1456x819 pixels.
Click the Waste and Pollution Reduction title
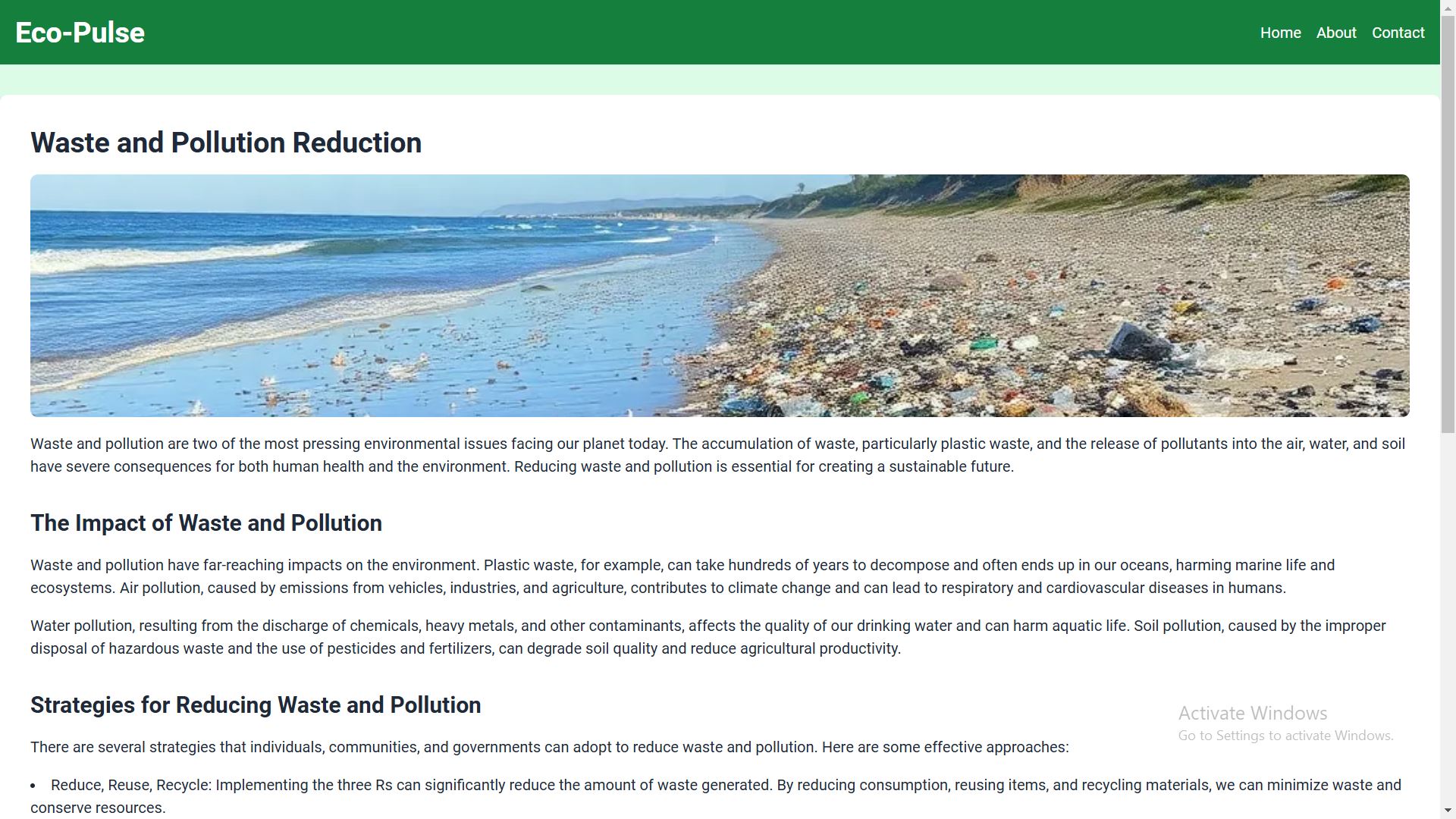point(226,143)
